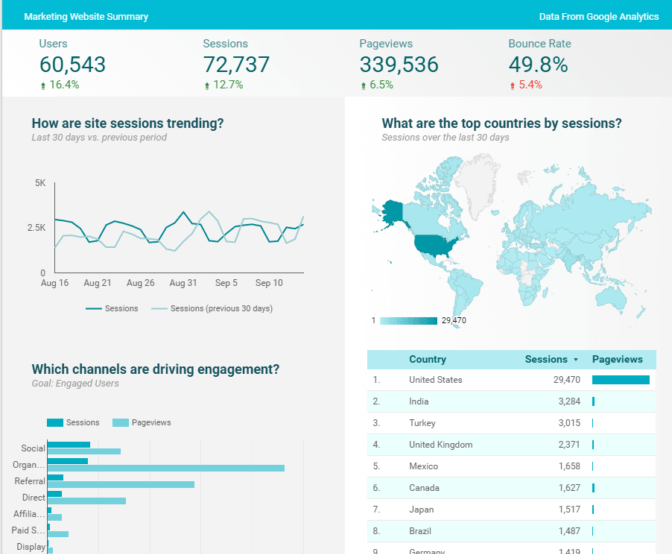Viewport: 672px width, 554px height.
Task: Click the 3,015 sessions value
Action: (x=569, y=423)
